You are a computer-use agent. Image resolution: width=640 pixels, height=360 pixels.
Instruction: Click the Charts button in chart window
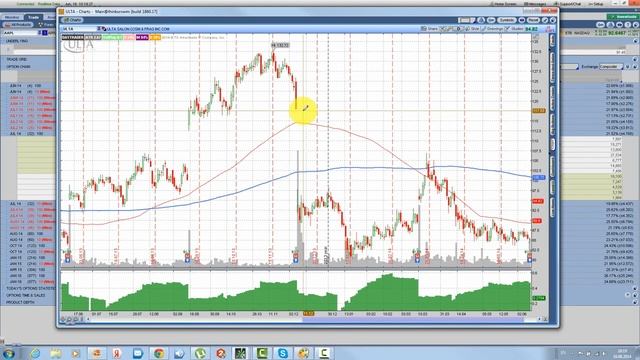point(72,20)
